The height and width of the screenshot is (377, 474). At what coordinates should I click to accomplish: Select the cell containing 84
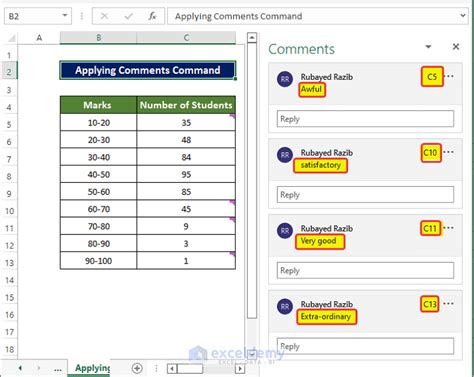(x=186, y=157)
